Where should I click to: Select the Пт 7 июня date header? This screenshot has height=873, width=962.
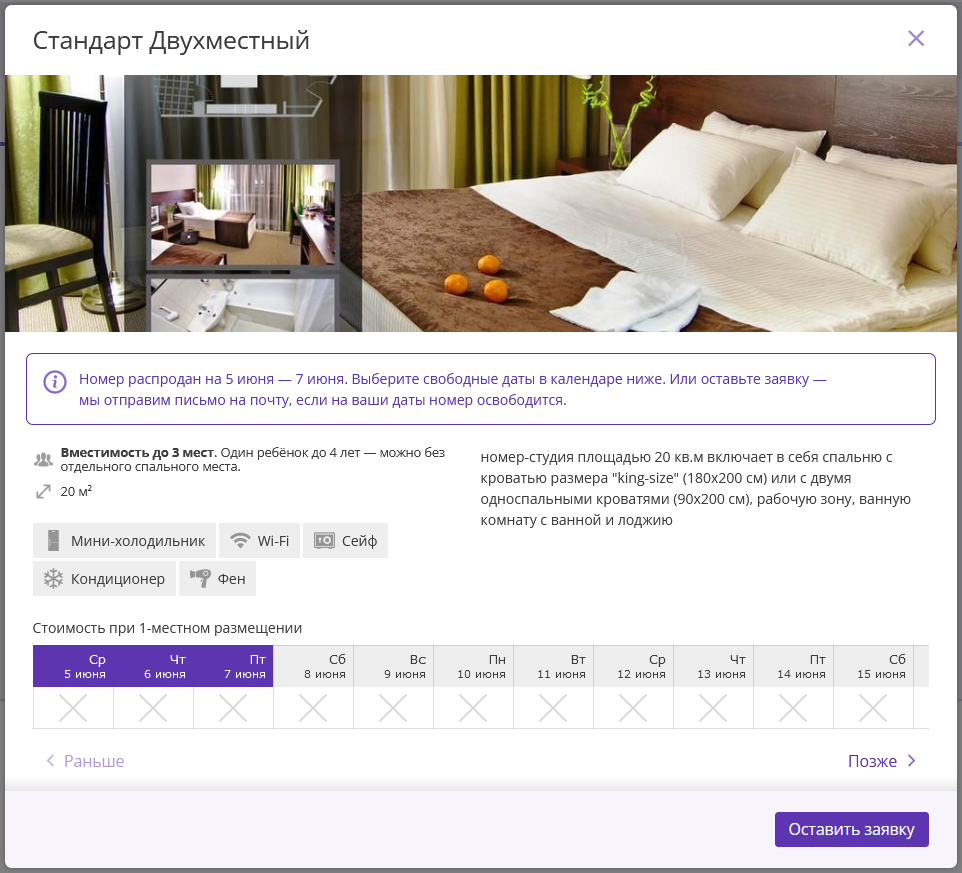click(233, 666)
